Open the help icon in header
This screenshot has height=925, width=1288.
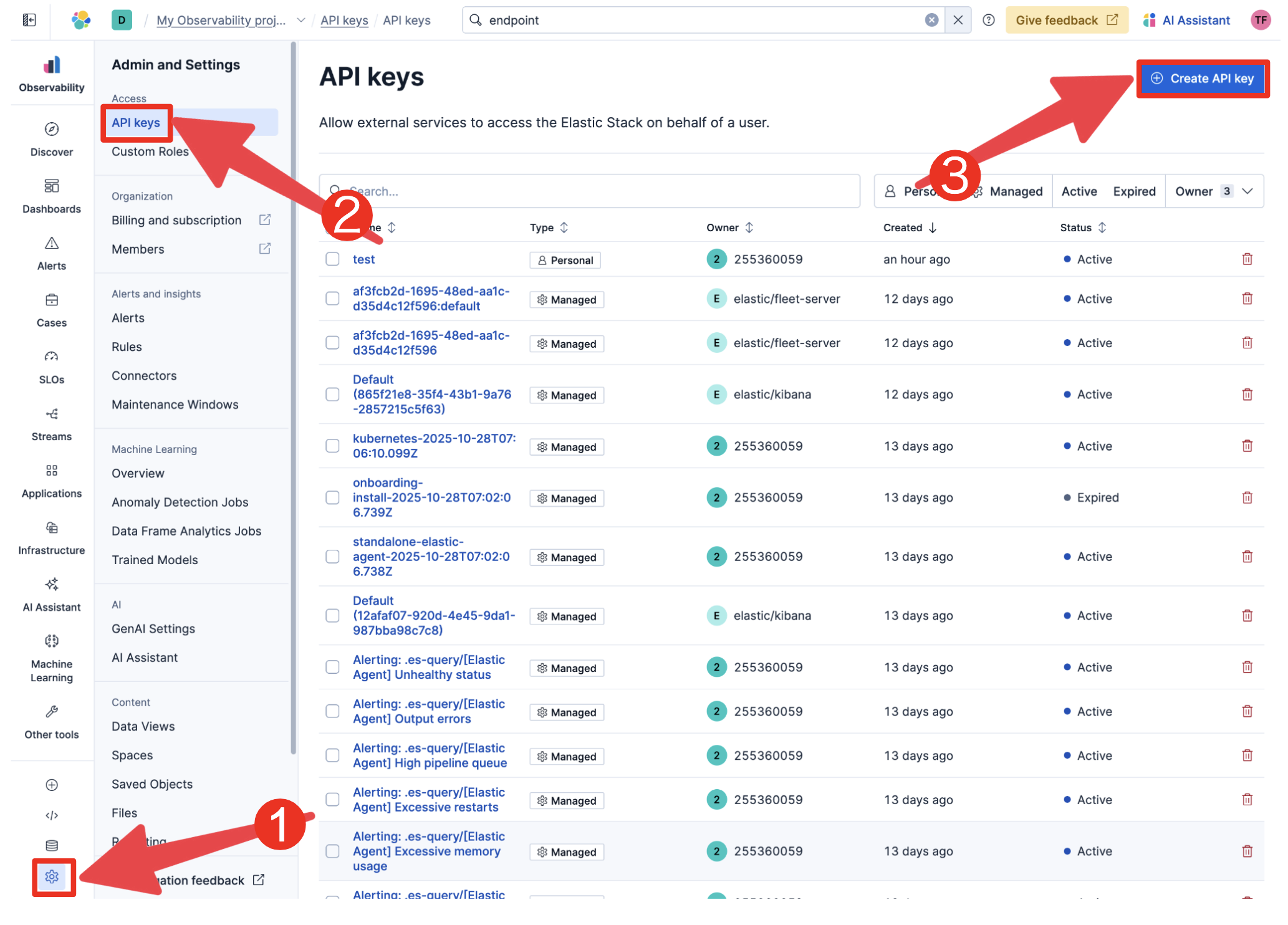pyautogui.click(x=988, y=20)
